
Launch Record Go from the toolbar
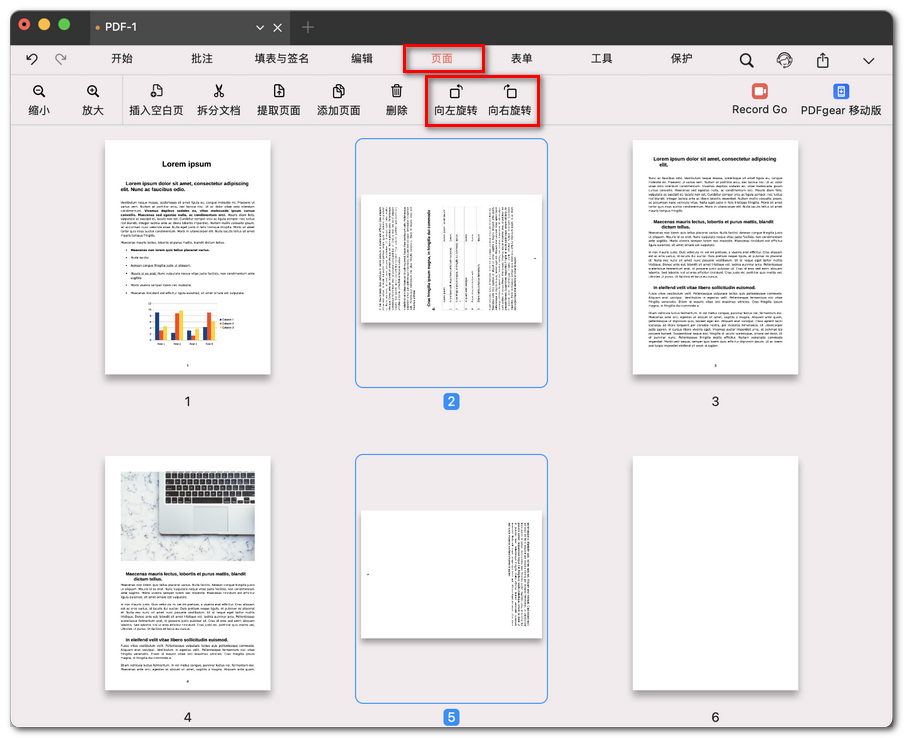click(759, 100)
